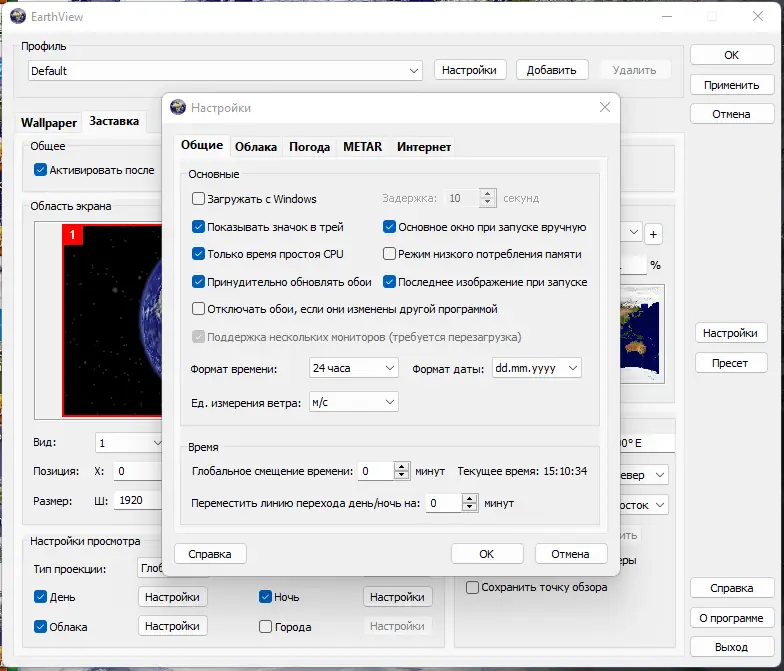Click OK button in main EarthView window
Screen dimensions: 784x671
pos(732,55)
